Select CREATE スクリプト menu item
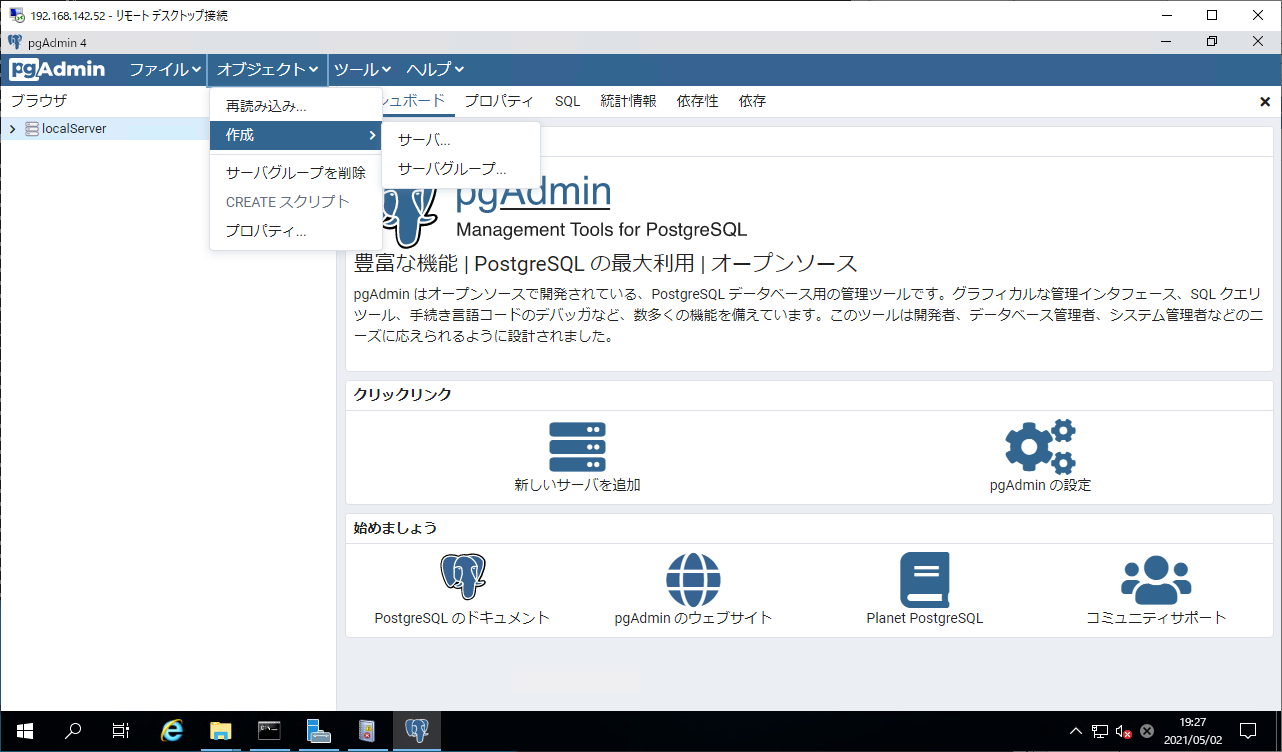1282x752 pixels. (x=296, y=202)
